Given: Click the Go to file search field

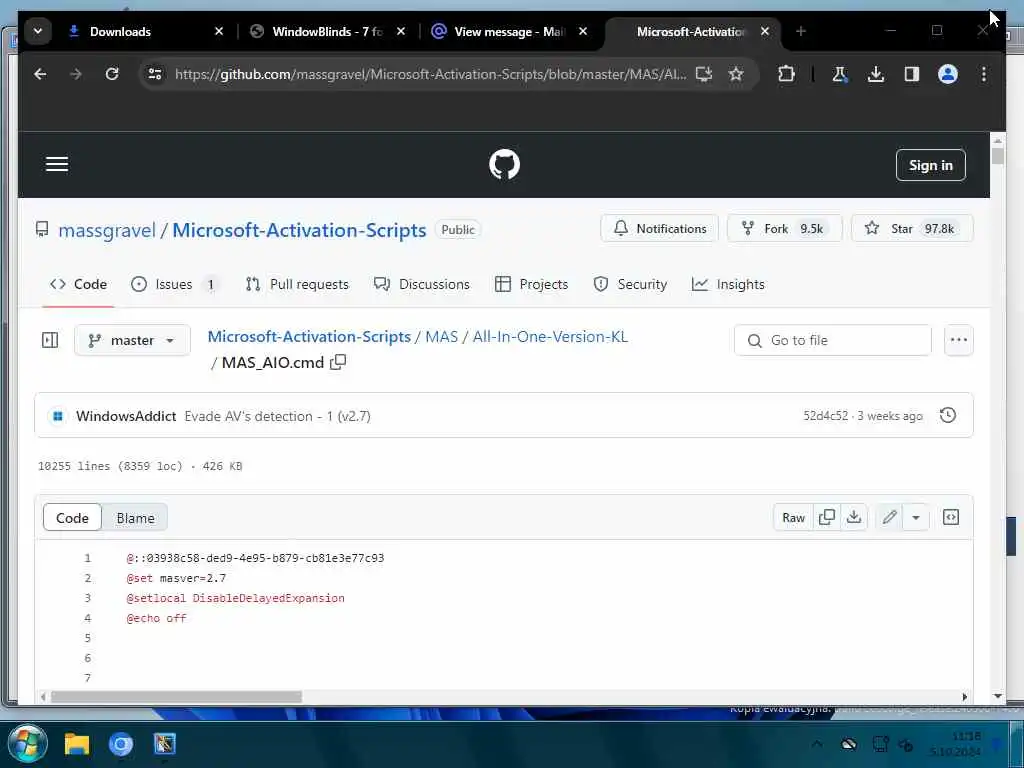Looking at the screenshot, I should click(x=833, y=340).
